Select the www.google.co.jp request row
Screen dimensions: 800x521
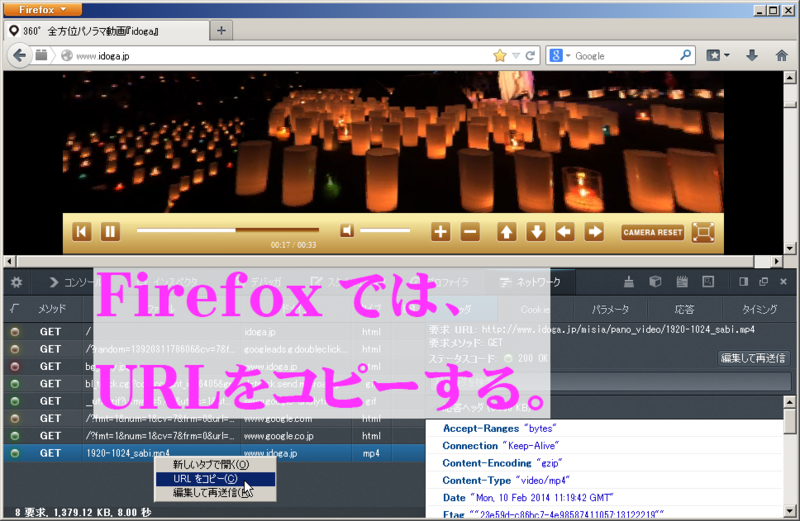click(214, 436)
